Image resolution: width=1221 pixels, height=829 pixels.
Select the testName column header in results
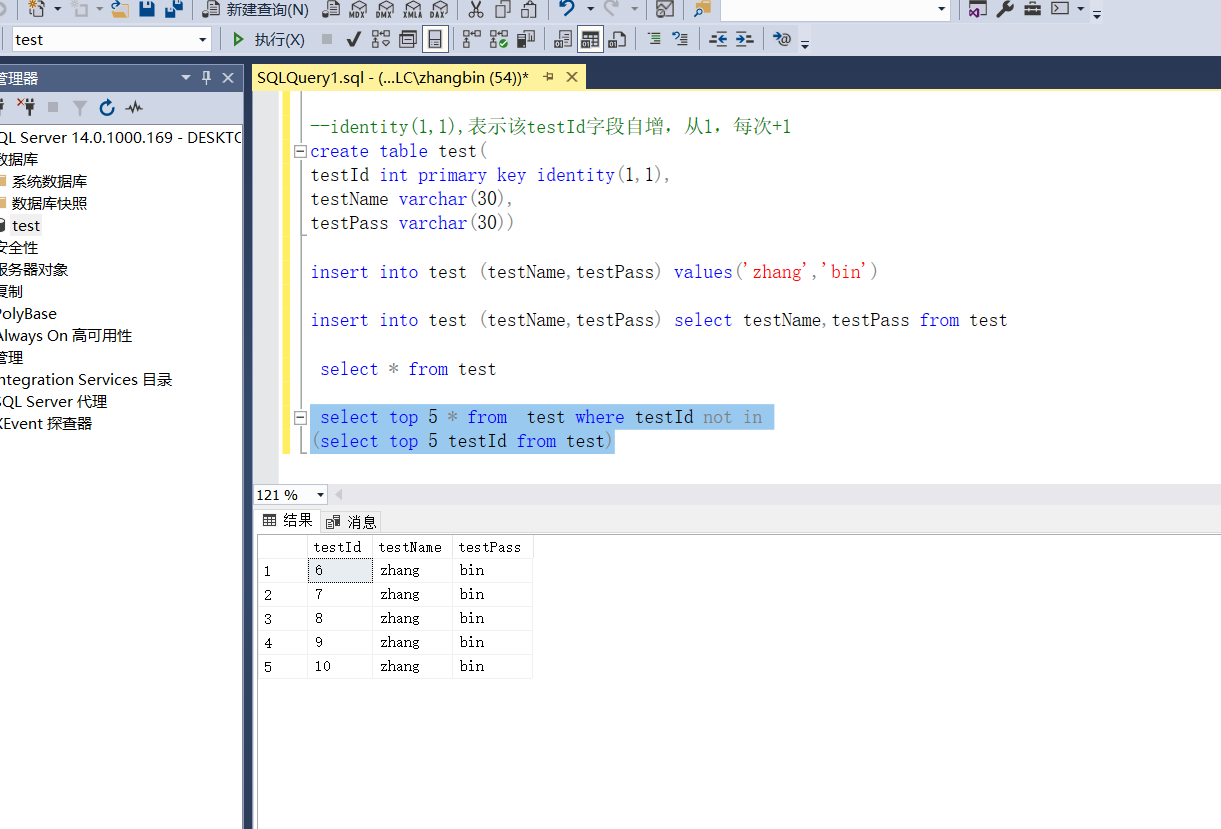[410, 547]
